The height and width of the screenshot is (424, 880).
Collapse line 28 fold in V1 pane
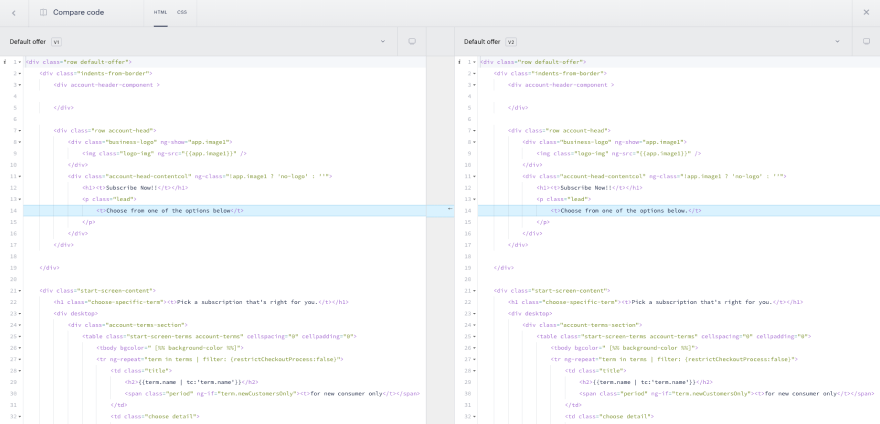tap(20, 371)
